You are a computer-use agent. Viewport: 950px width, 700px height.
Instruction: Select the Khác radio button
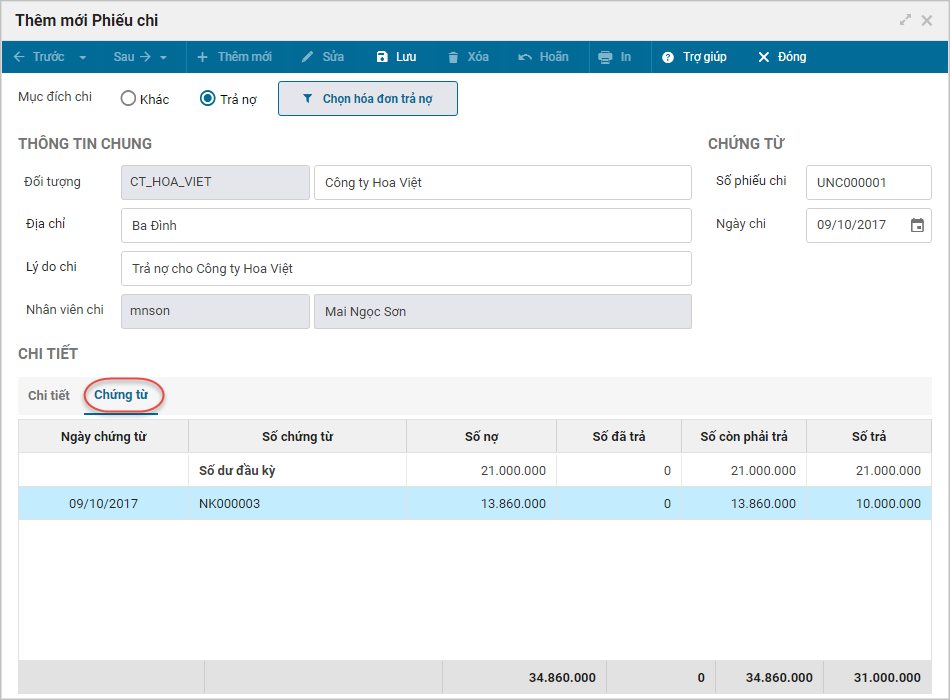(x=128, y=98)
